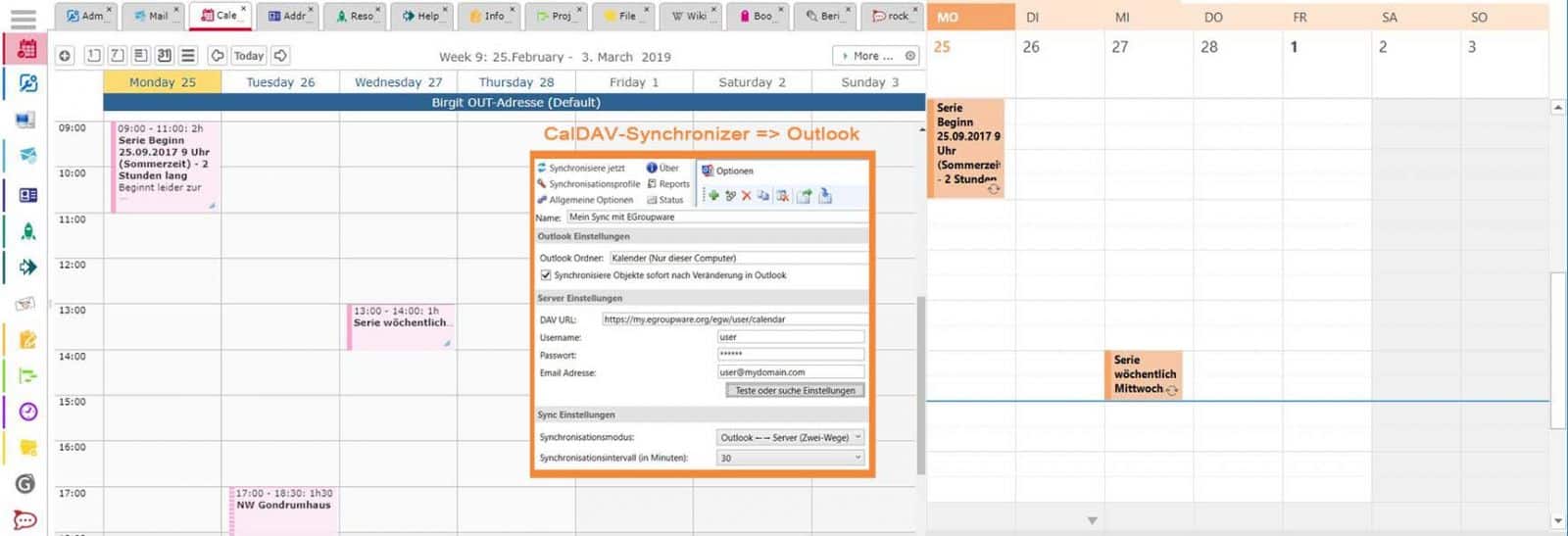Toggle the hamburger menu at top left
This screenshot has height=536, width=1568.
24,19
